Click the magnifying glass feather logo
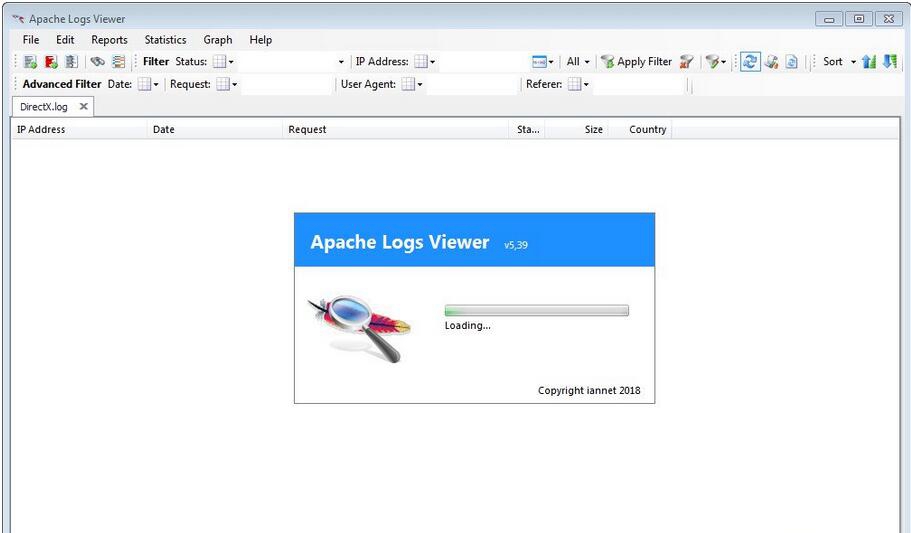 360,327
